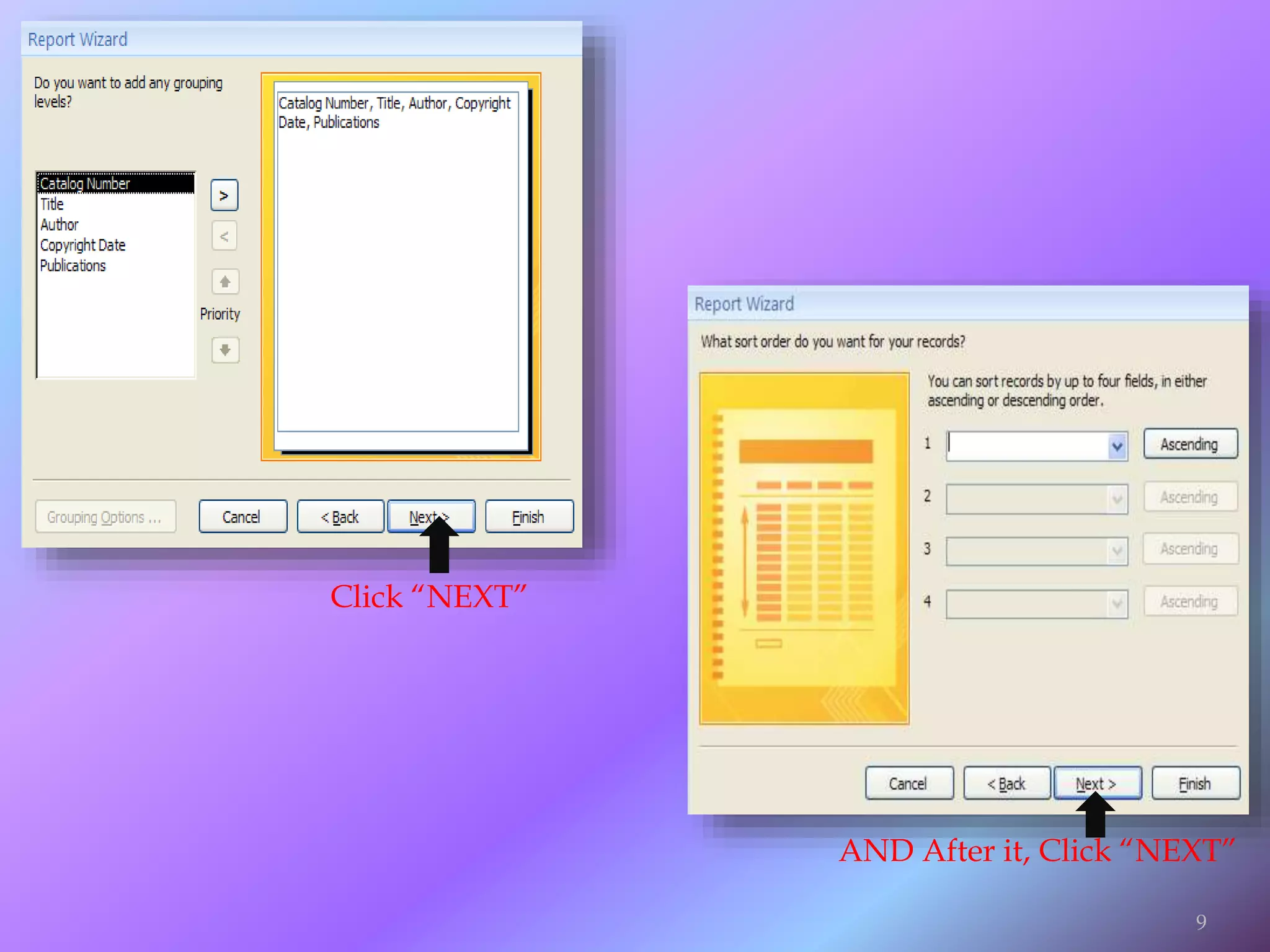Select Publications in the field list
The image size is (1270, 952).
[x=115, y=265]
